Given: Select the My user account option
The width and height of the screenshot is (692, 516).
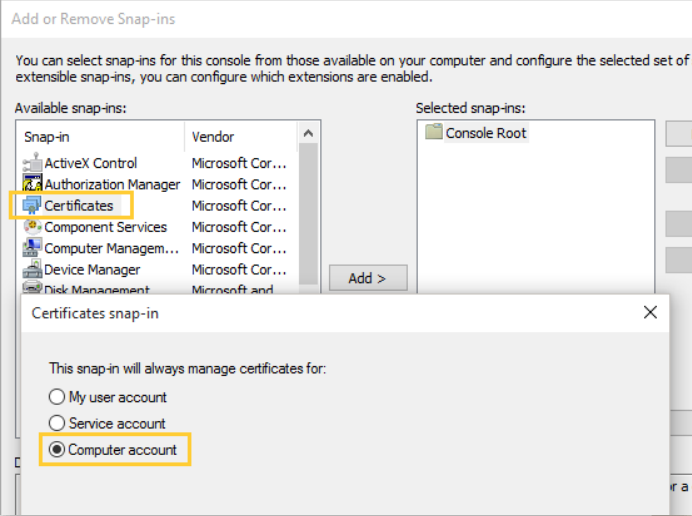Looking at the screenshot, I should coord(57,397).
